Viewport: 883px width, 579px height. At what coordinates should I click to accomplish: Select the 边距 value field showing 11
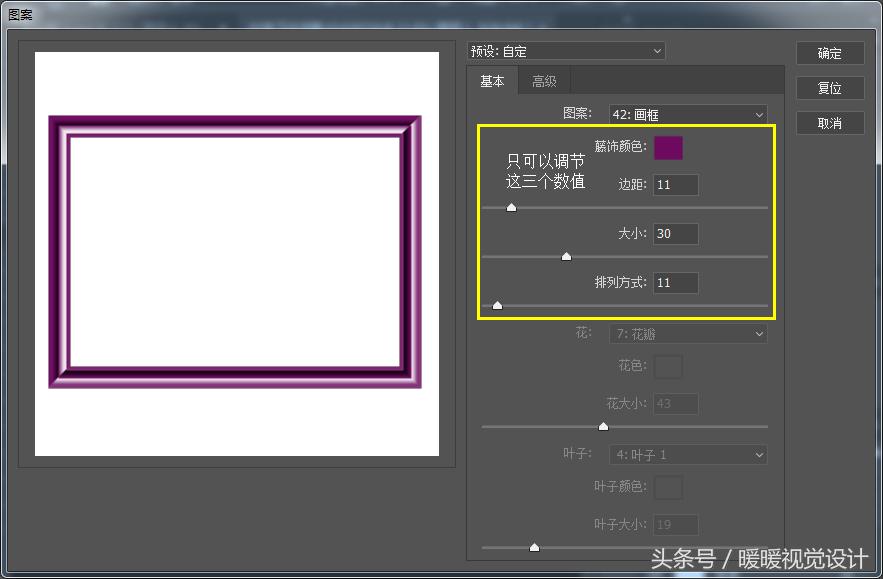pos(674,184)
